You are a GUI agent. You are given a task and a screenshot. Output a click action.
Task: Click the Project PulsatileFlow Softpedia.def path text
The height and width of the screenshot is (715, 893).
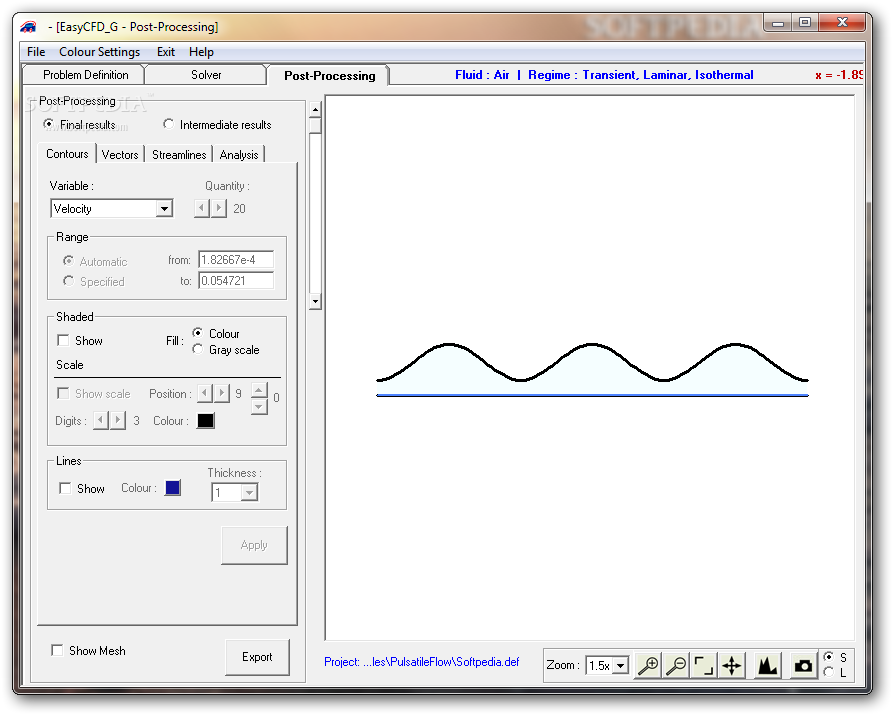coord(421,661)
